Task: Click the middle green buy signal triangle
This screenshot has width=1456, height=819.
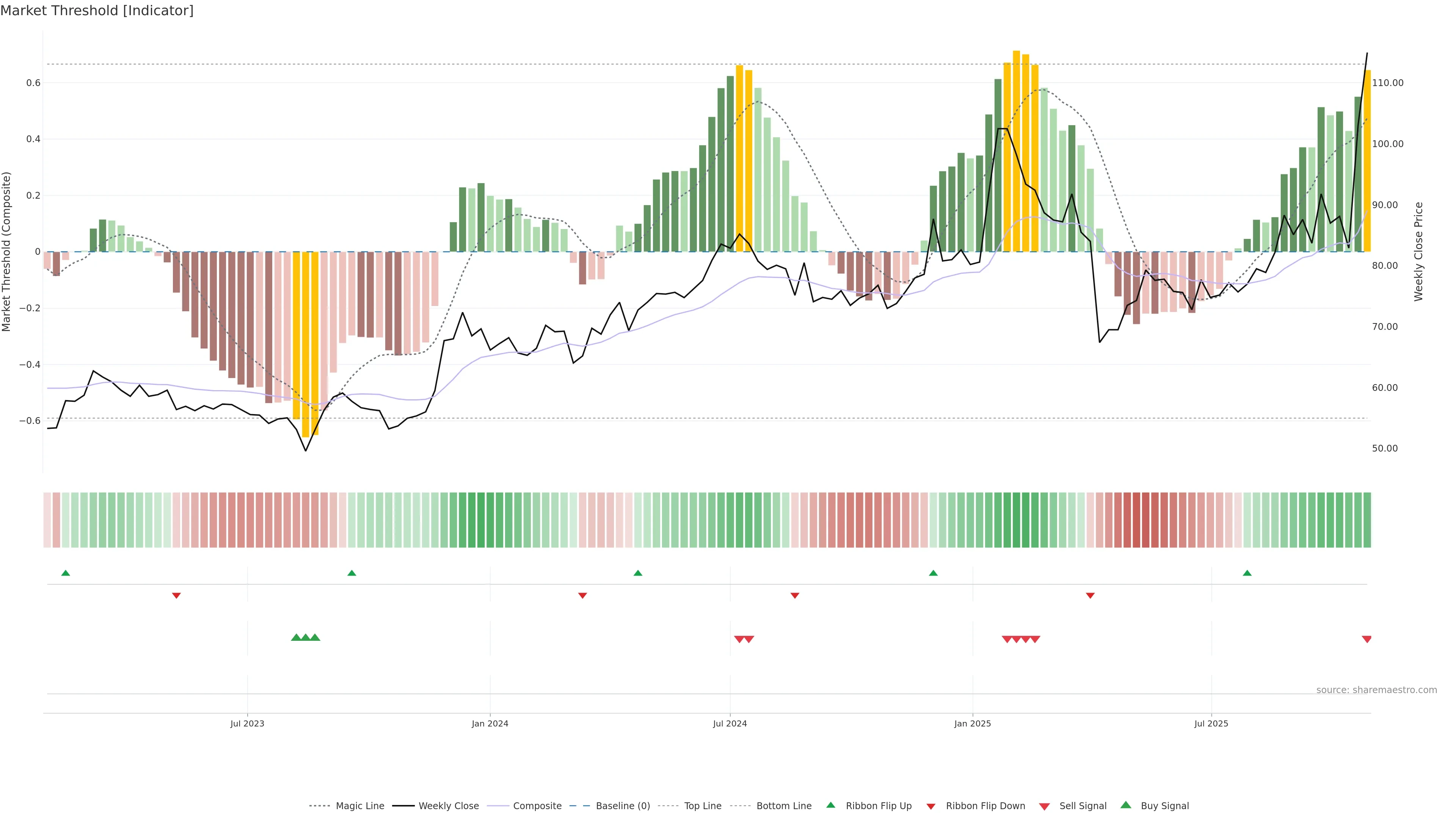Action: (x=305, y=637)
